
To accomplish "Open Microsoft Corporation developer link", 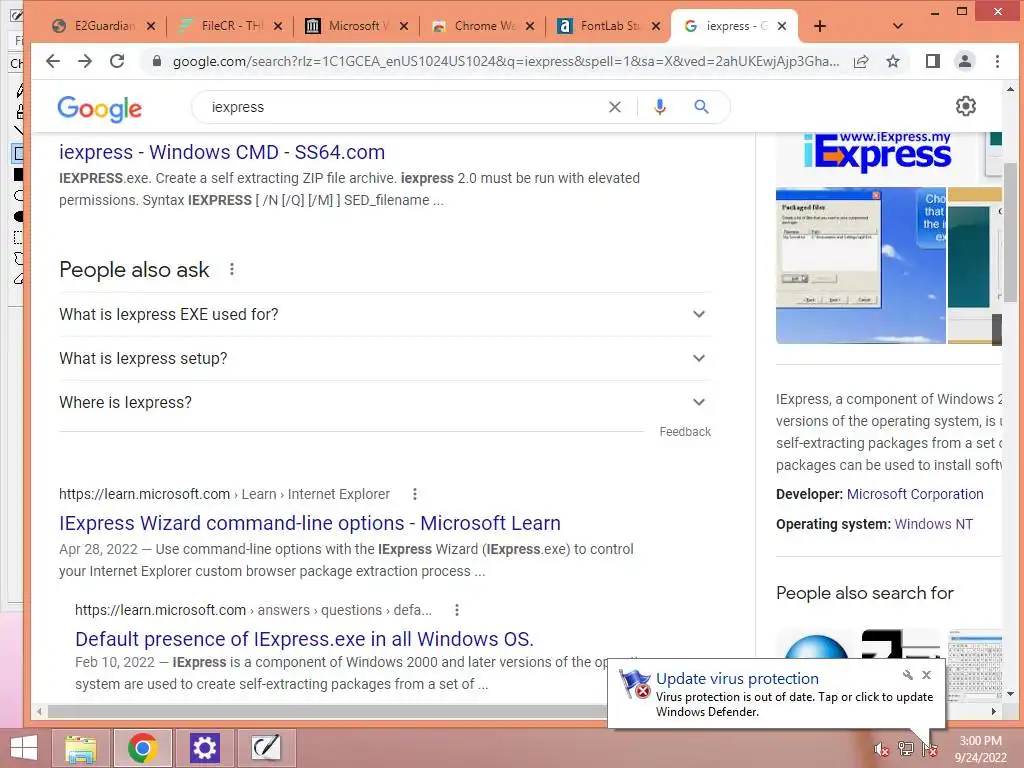I will point(915,494).
